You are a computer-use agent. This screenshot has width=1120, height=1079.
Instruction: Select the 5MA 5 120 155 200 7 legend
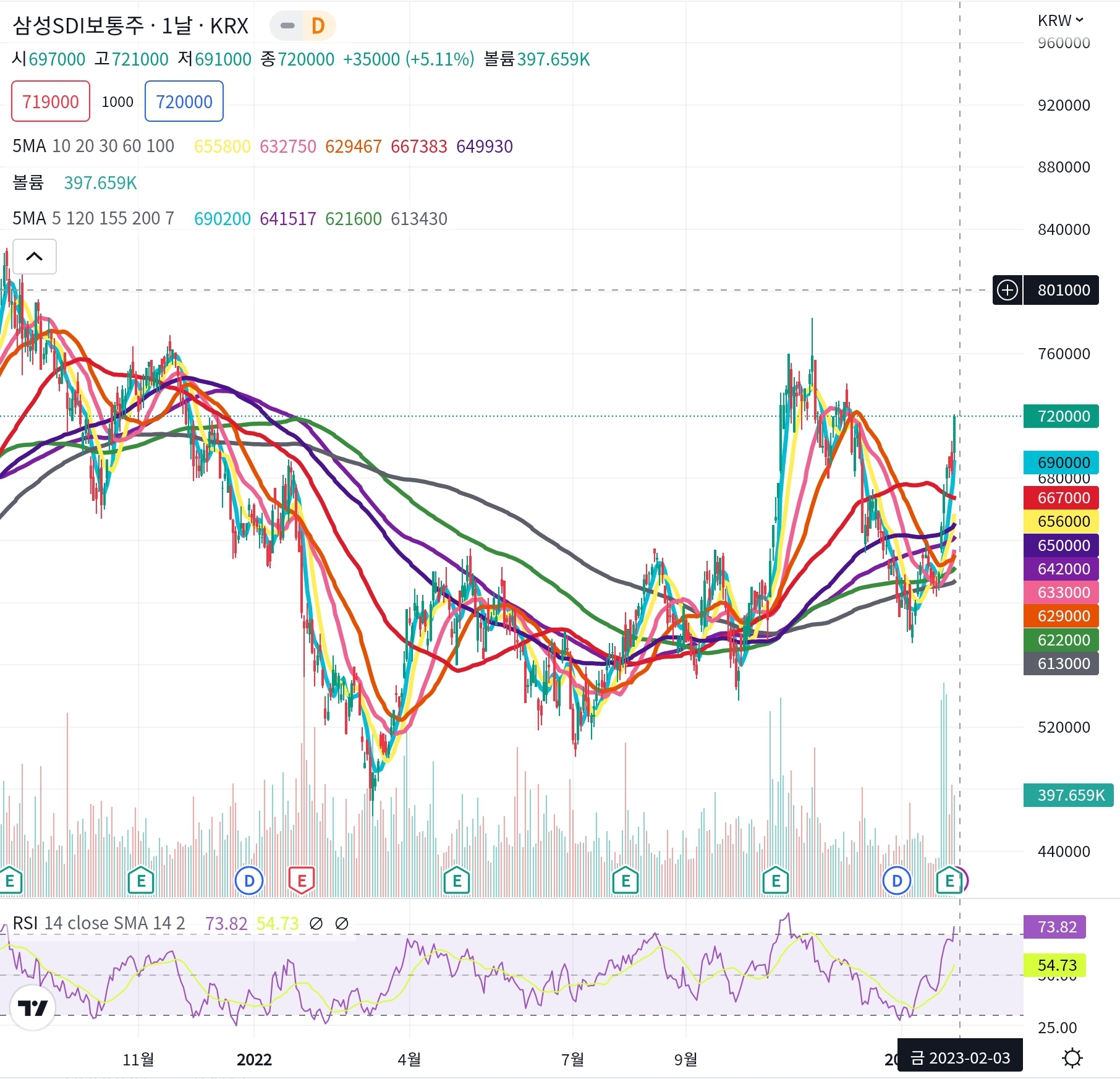click(x=93, y=219)
